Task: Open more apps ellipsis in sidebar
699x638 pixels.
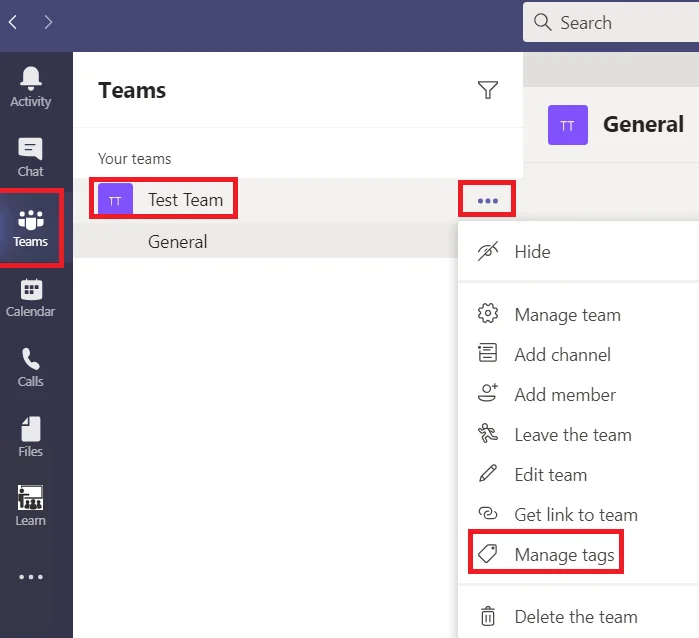Action: tap(31, 577)
